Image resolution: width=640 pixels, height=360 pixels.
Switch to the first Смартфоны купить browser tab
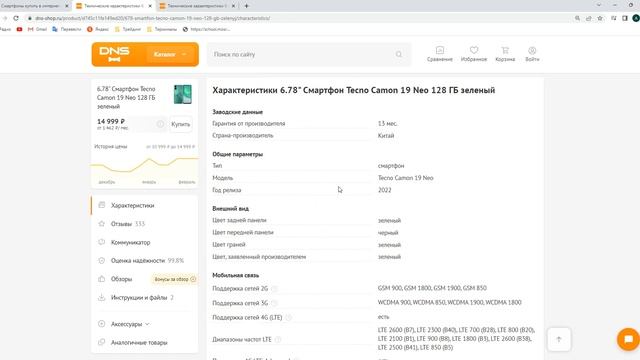tap(35, 6)
